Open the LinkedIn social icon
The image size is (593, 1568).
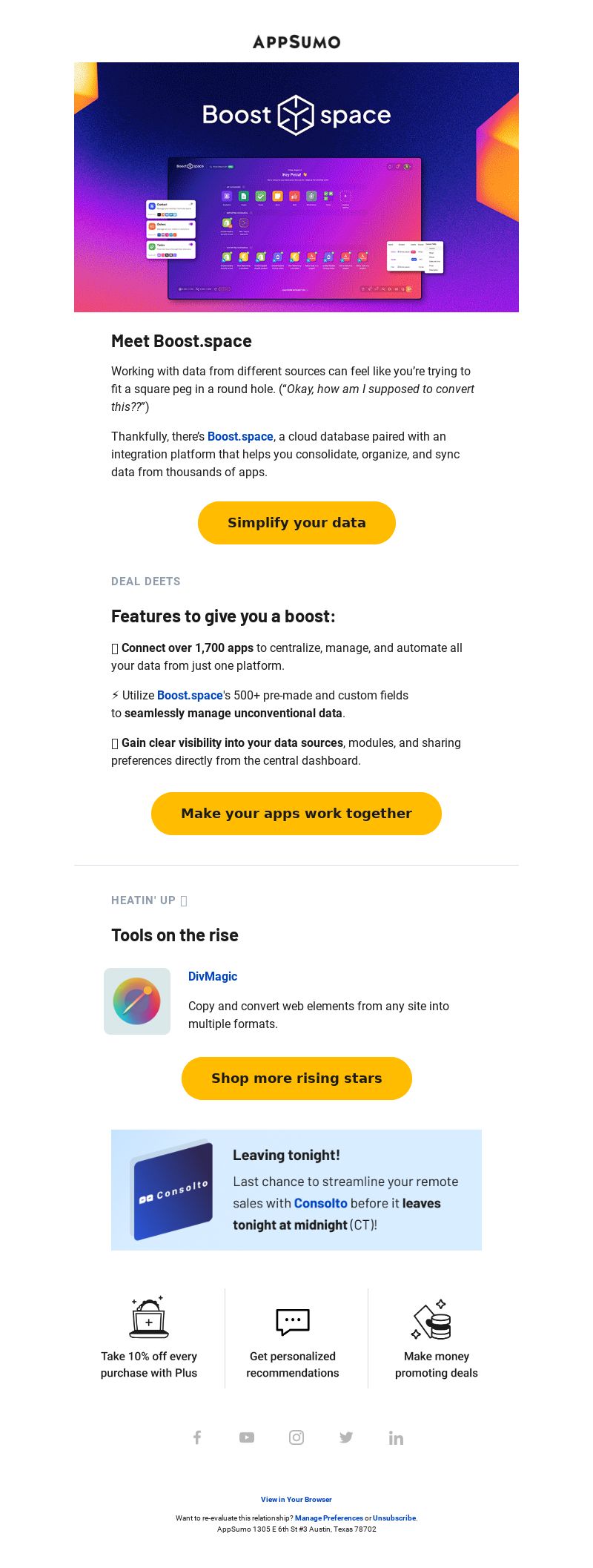[396, 1437]
